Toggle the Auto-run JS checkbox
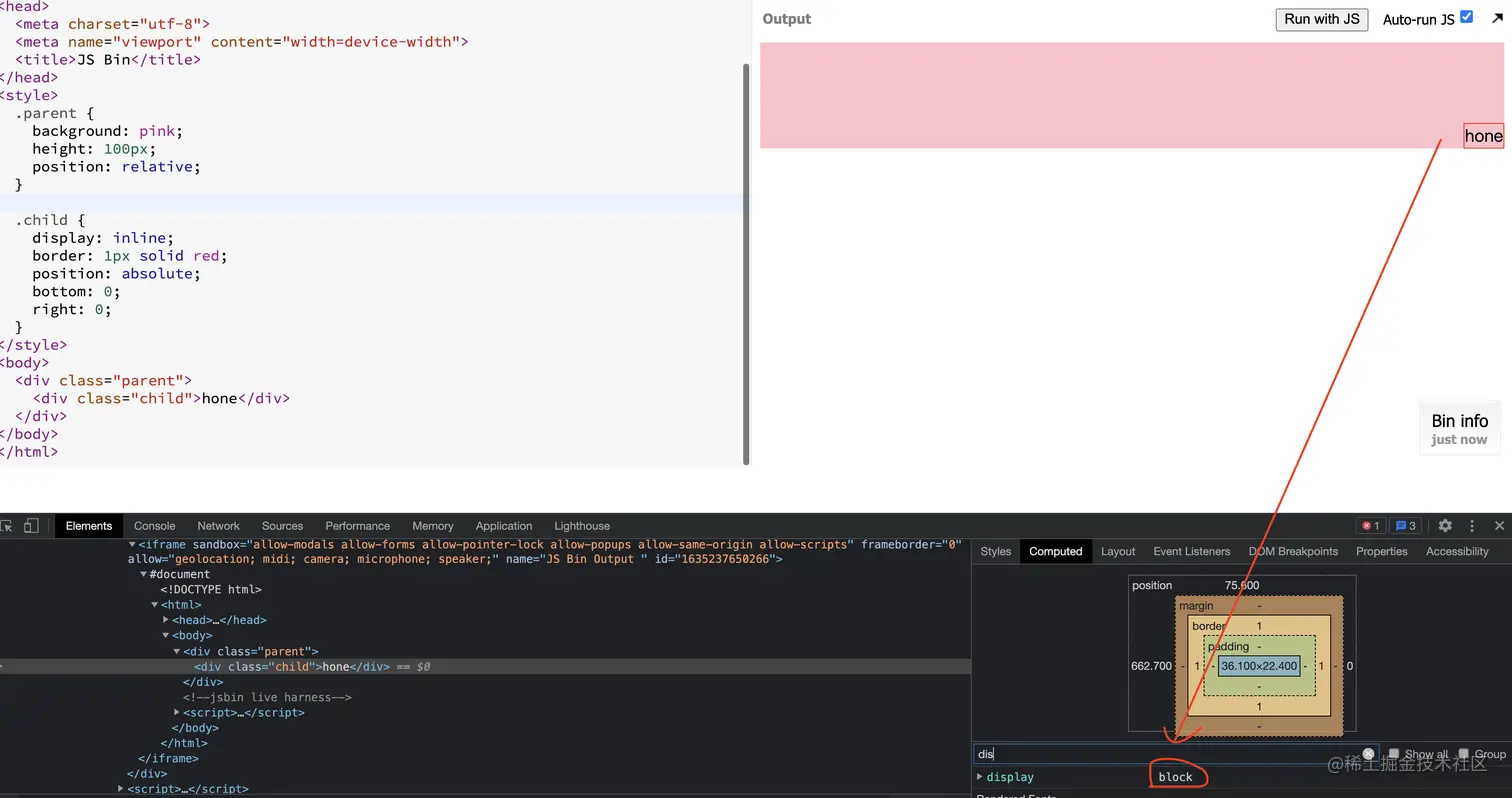Viewport: 1512px width, 798px height. (x=1466, y=17)
